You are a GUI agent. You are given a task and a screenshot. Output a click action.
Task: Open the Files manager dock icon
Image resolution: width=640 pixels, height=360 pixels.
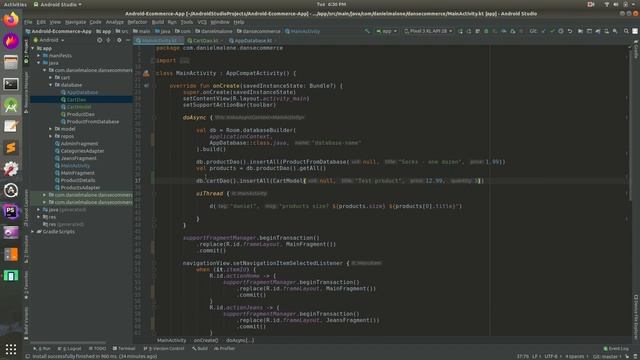pos(11,62)
